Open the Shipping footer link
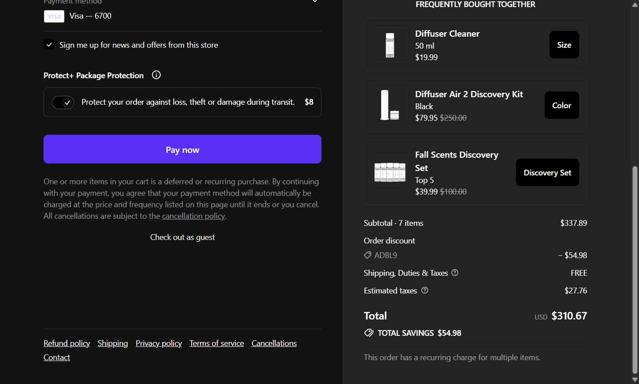 112,343
